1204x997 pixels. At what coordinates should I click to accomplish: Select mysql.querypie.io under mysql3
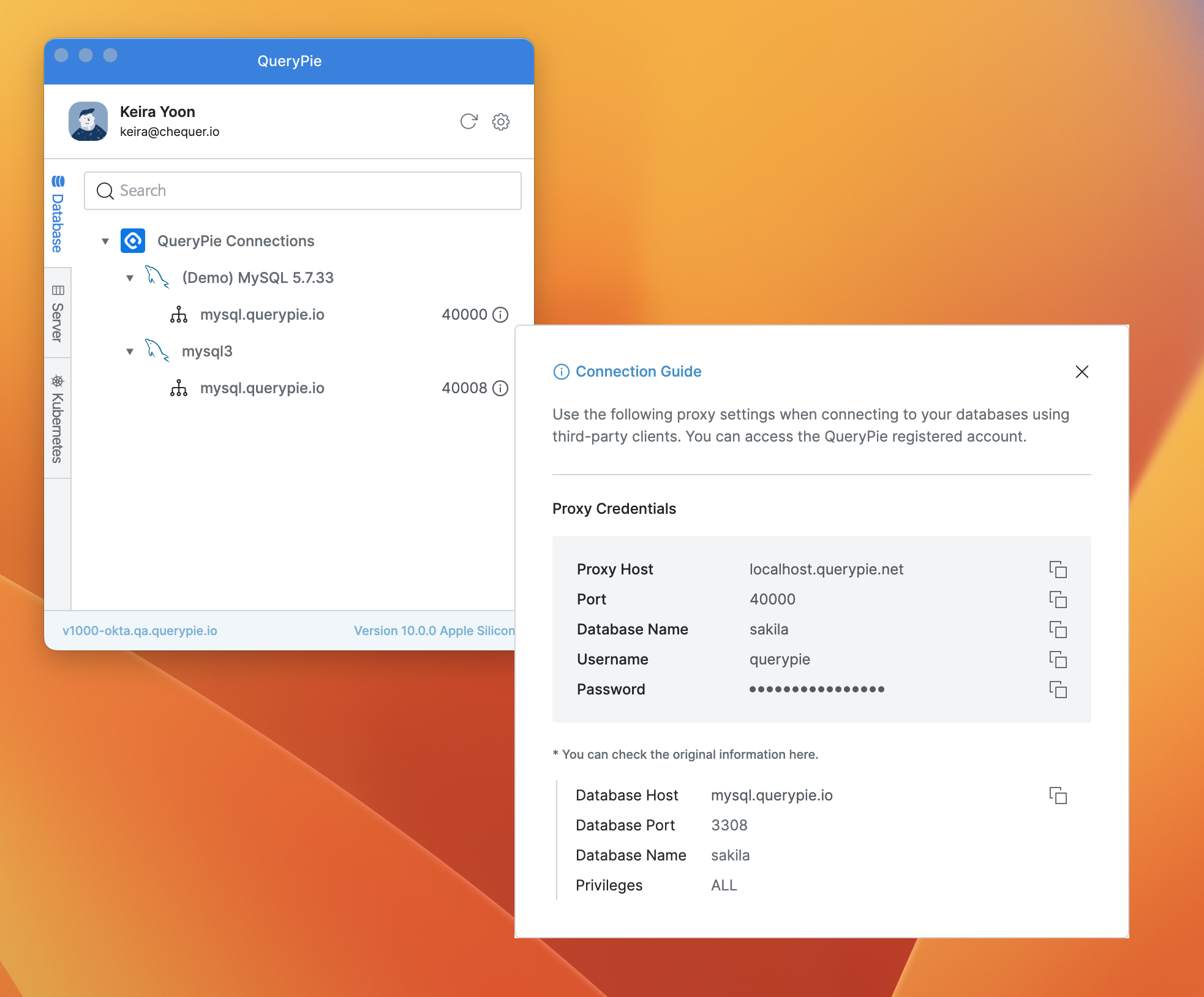[x=262, y=388]
